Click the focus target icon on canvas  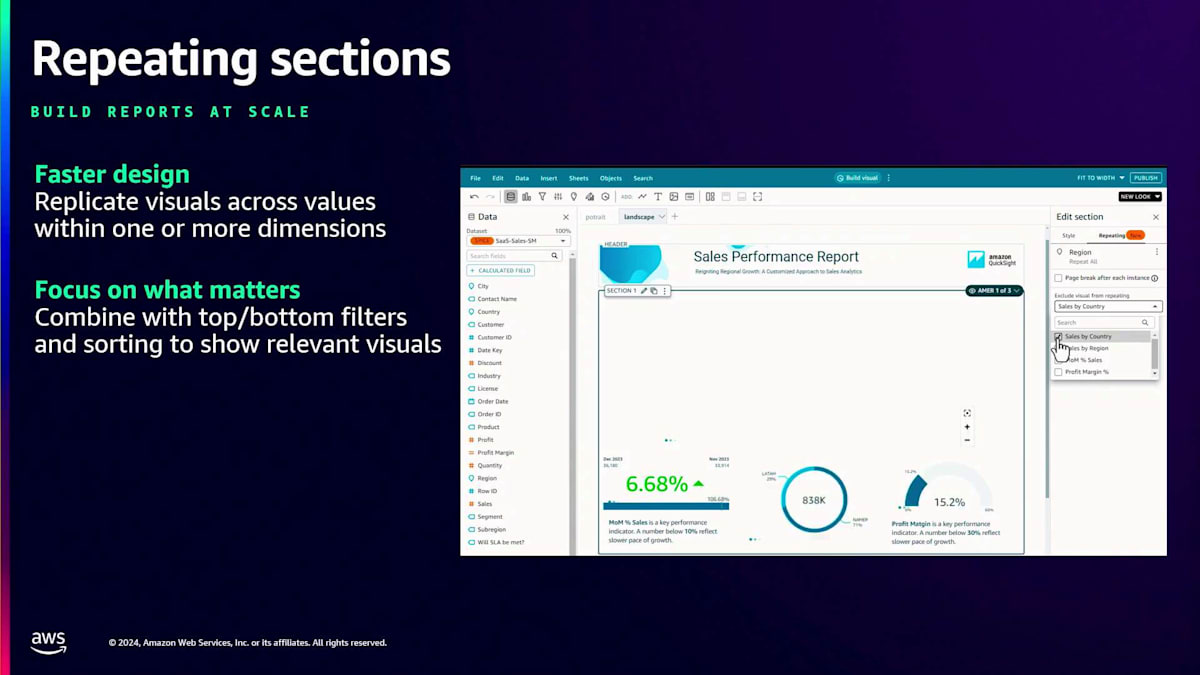(x=967, y=413)
